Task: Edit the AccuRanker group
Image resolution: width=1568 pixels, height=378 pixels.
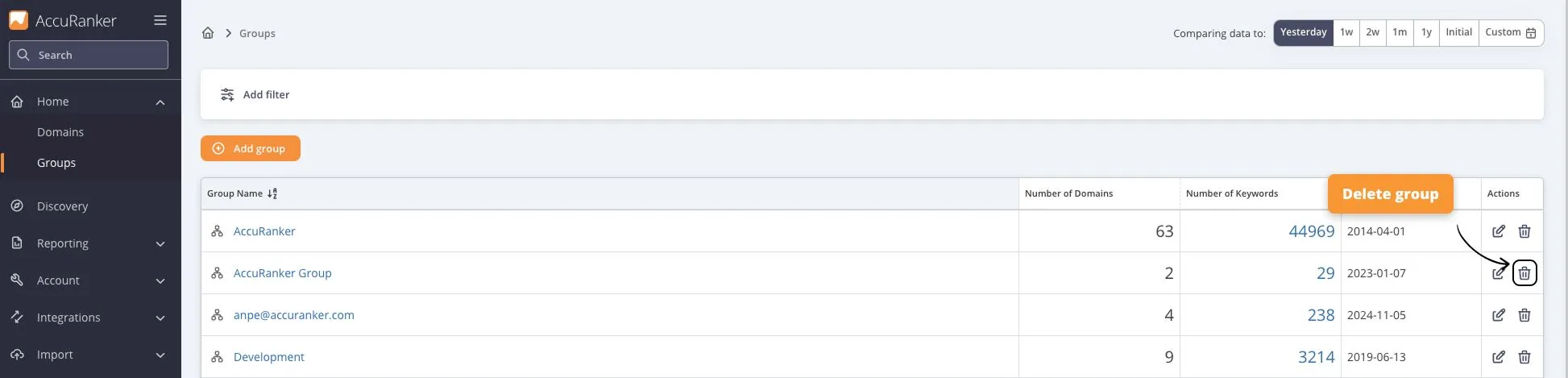Action: tap(1498, 231)
